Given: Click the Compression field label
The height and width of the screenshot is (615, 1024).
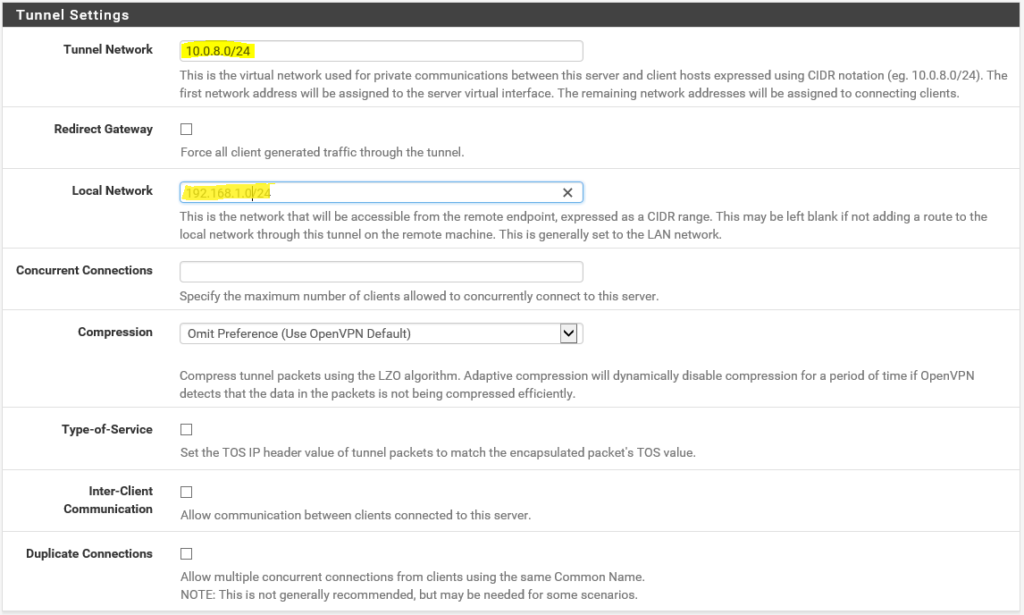Looking at the screenshot, I should pos(115,333).
